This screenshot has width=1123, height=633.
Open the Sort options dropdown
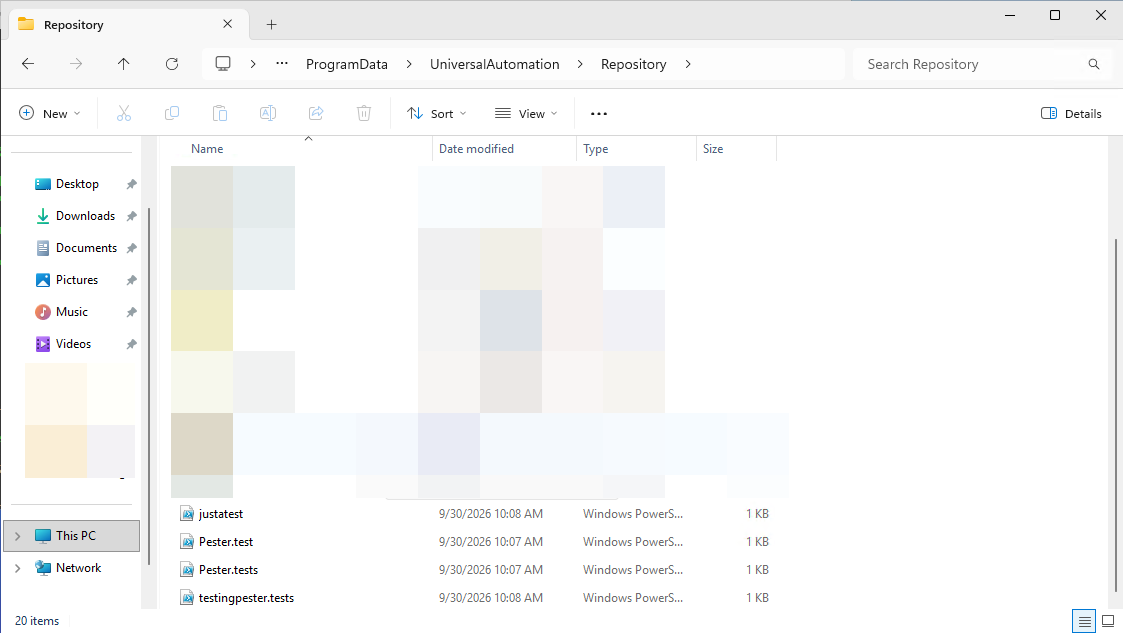[437, 113]
